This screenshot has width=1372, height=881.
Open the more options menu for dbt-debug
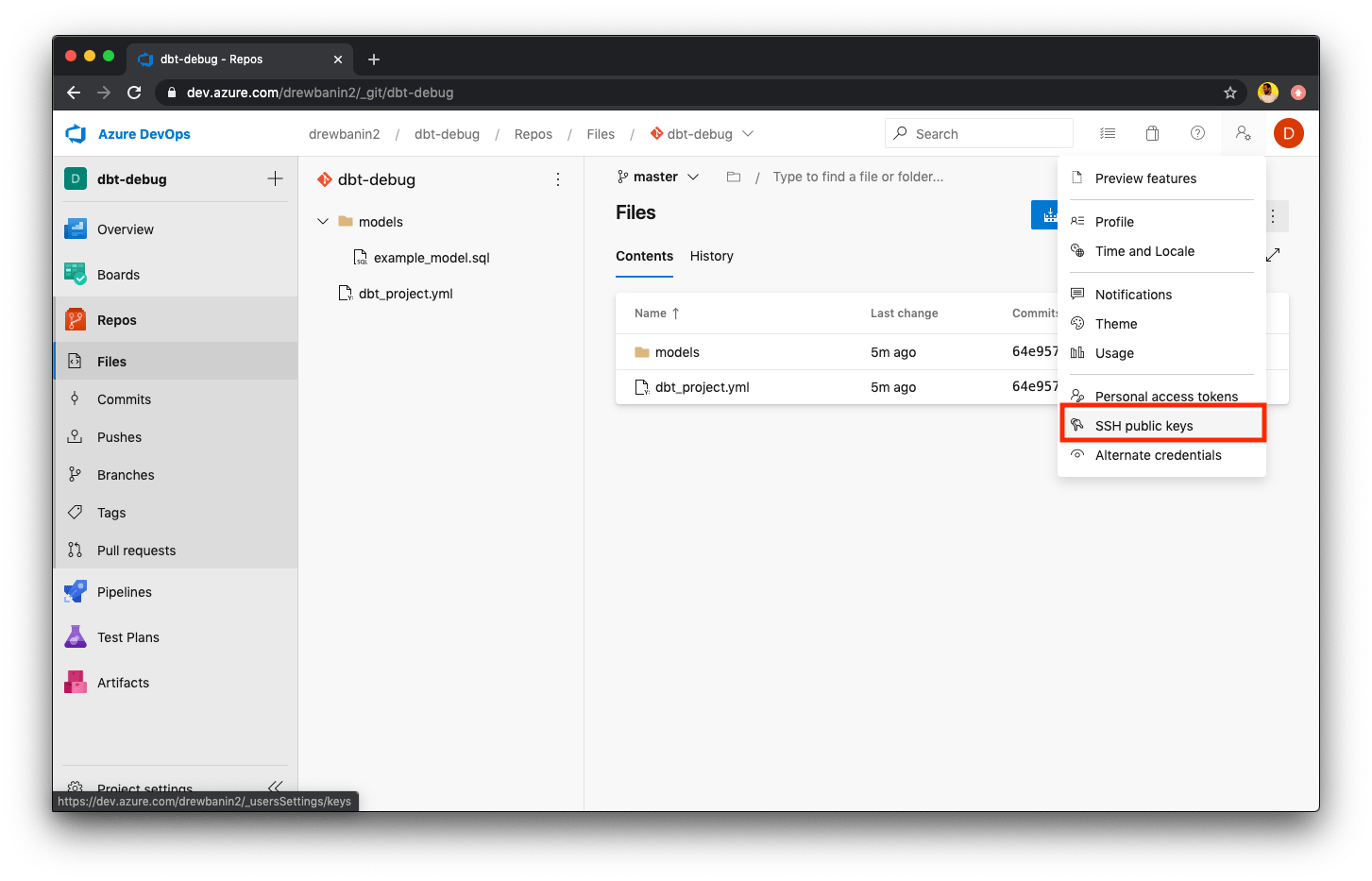(x=557, y=178)
